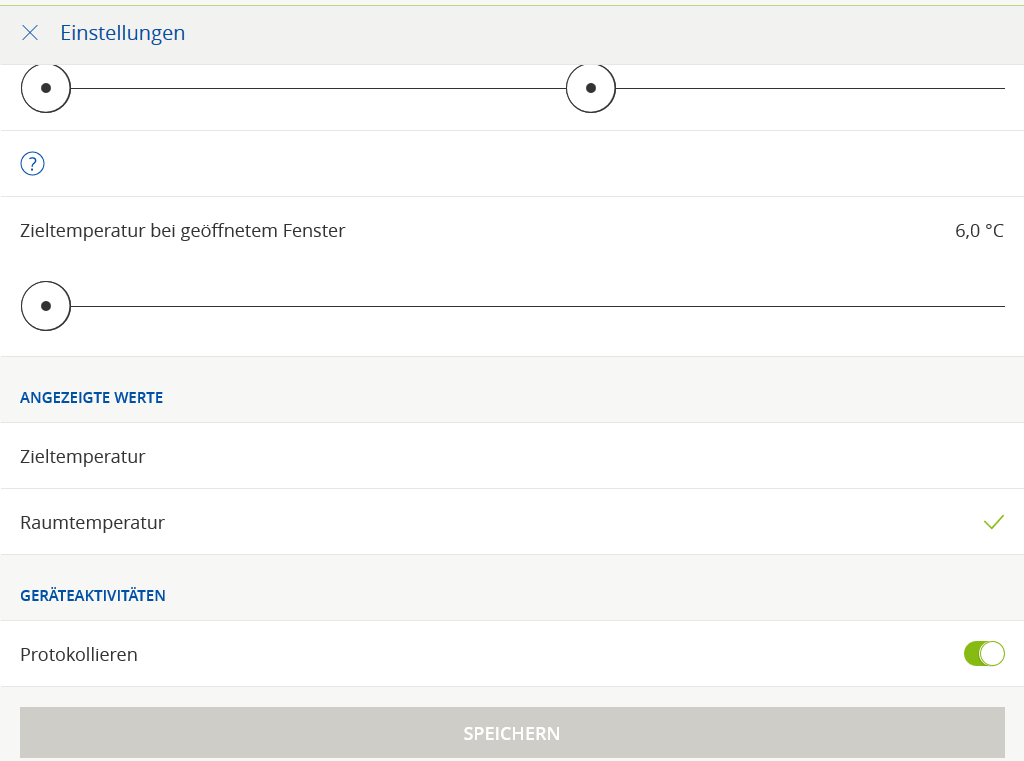Click the open-window temperature slider handle
Viewport: 1024px width, 761px height.
tap(46, 306)
